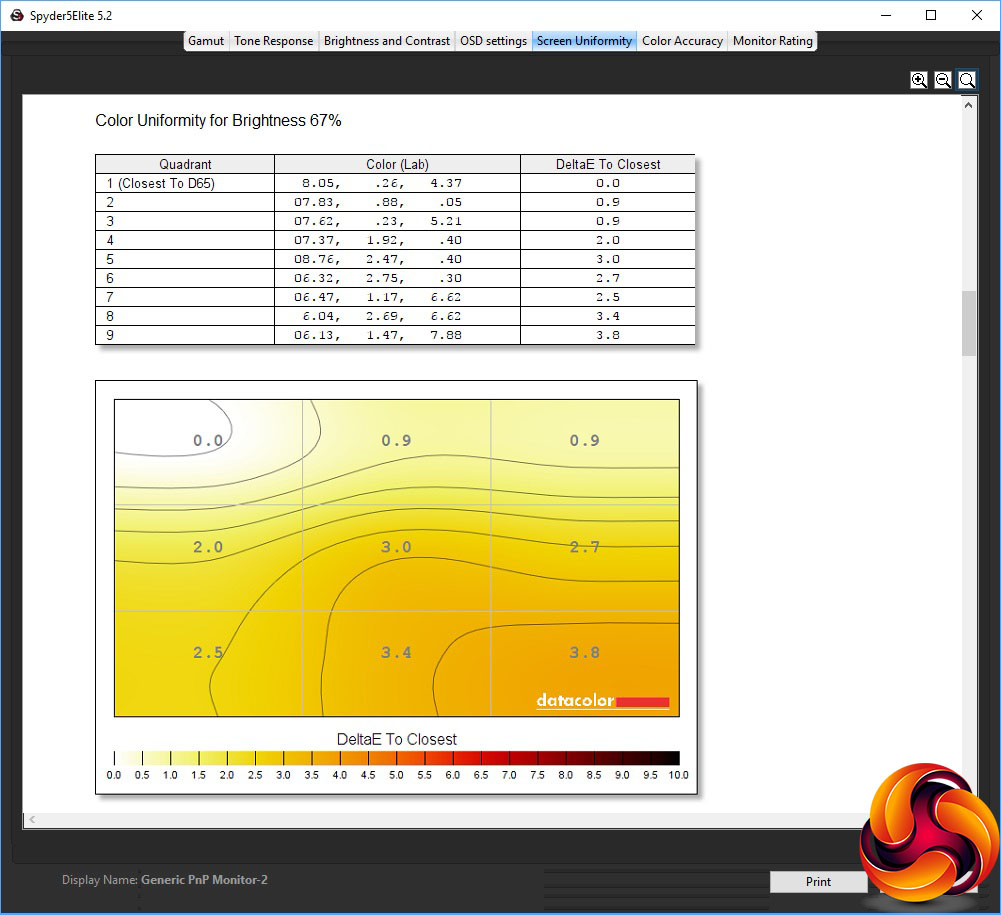The width and height of the screenshot is (1001, 915).
Task: Open the Brightness and Contrast tab
Action: pyautogui.click(x=387, y=41)
